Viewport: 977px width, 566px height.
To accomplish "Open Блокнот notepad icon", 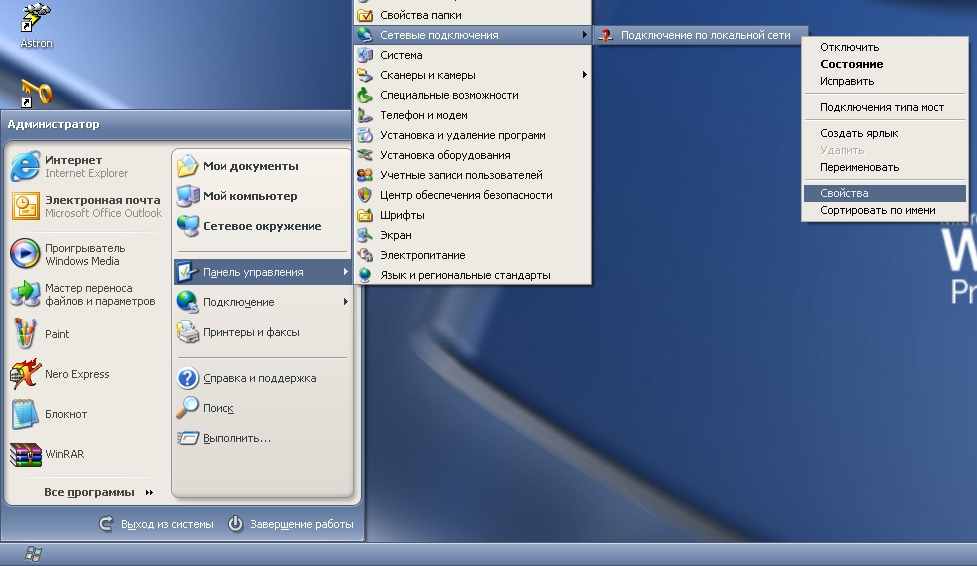I will (26, 414).
